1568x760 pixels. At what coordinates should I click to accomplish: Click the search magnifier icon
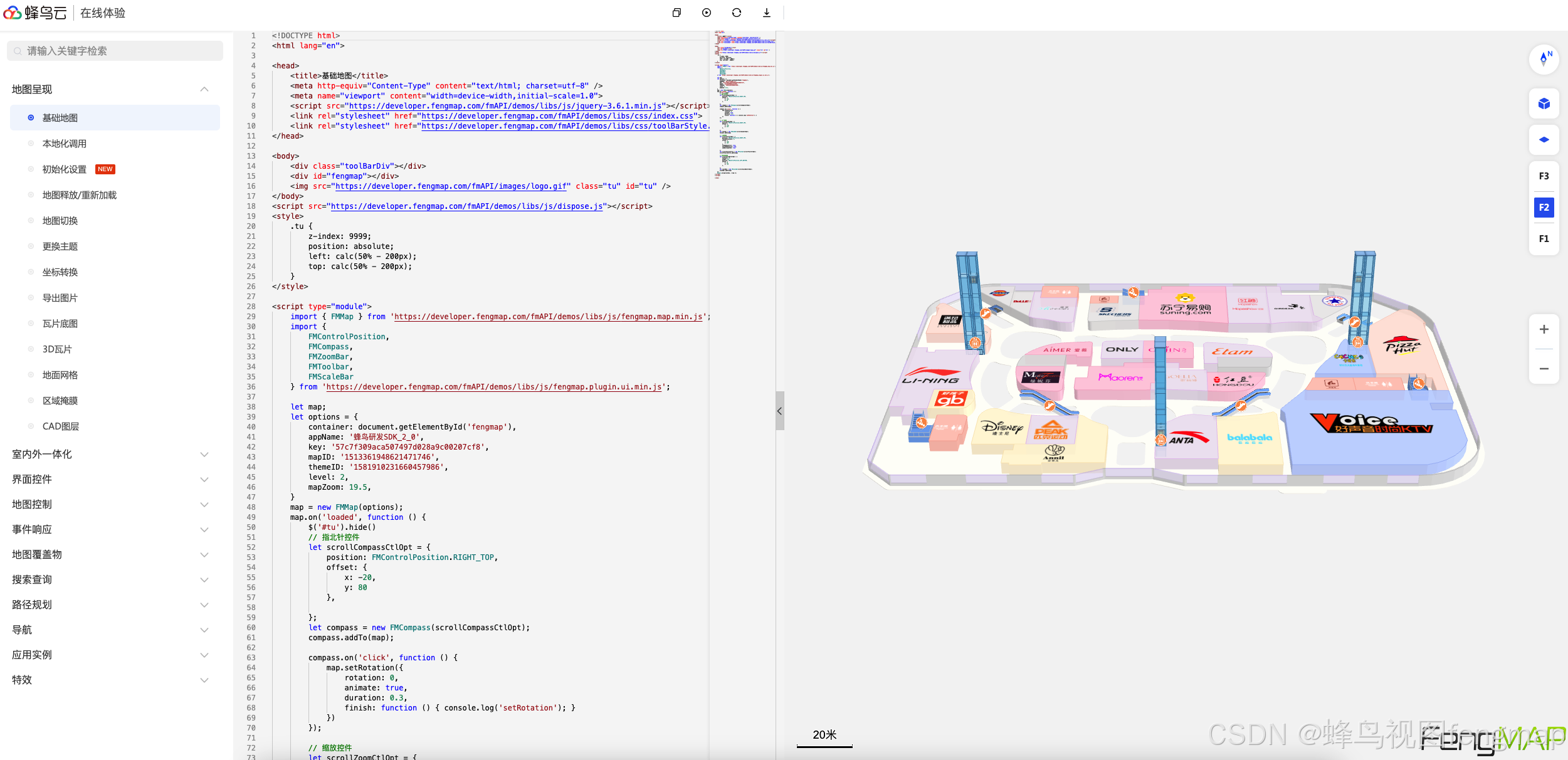click(x=18, y=51)
